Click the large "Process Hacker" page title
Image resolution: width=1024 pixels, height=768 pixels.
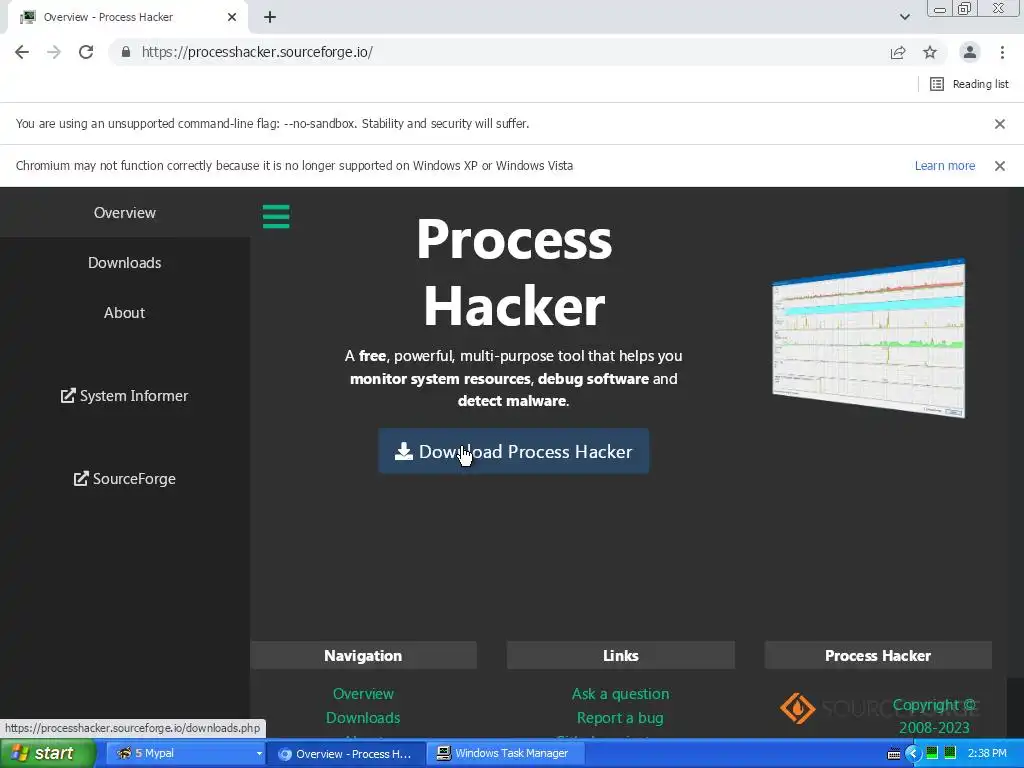[x=515, y=273]
